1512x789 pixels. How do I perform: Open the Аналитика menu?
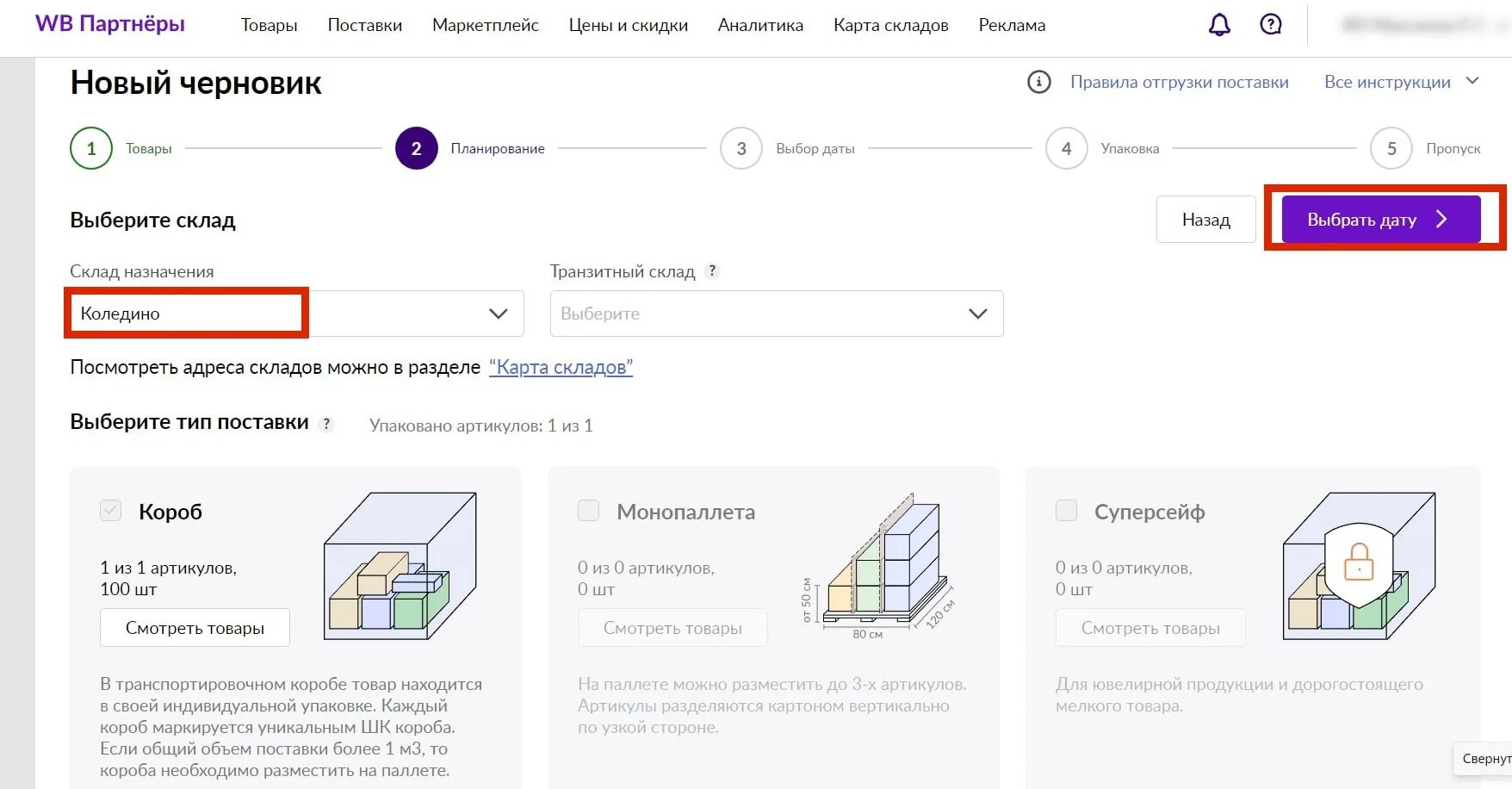[x=760, y=25]
